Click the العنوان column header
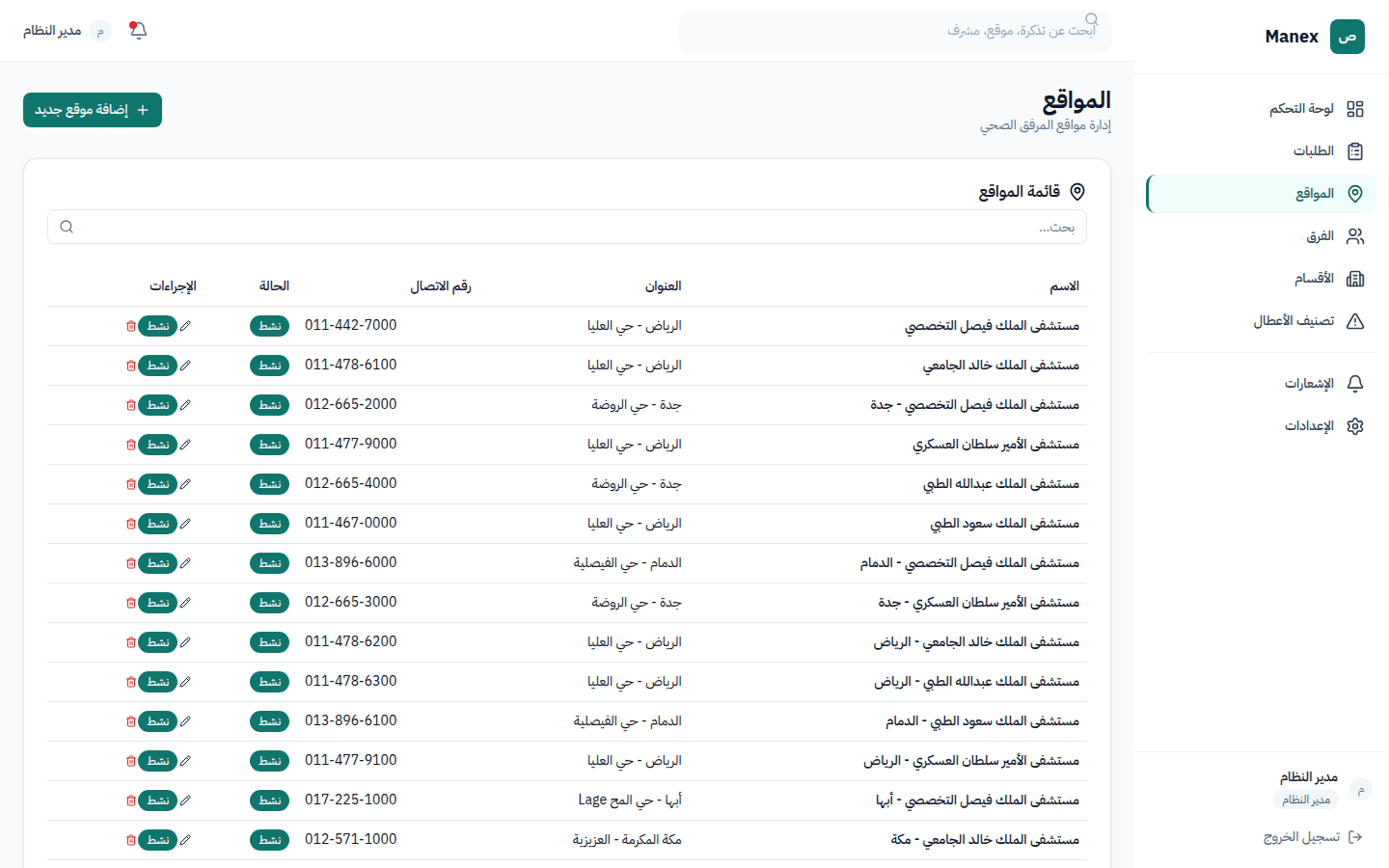 point(664,286)
